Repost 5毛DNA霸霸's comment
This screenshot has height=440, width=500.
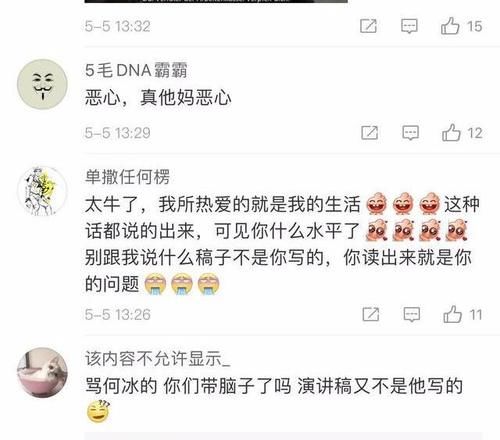(370, 133)
